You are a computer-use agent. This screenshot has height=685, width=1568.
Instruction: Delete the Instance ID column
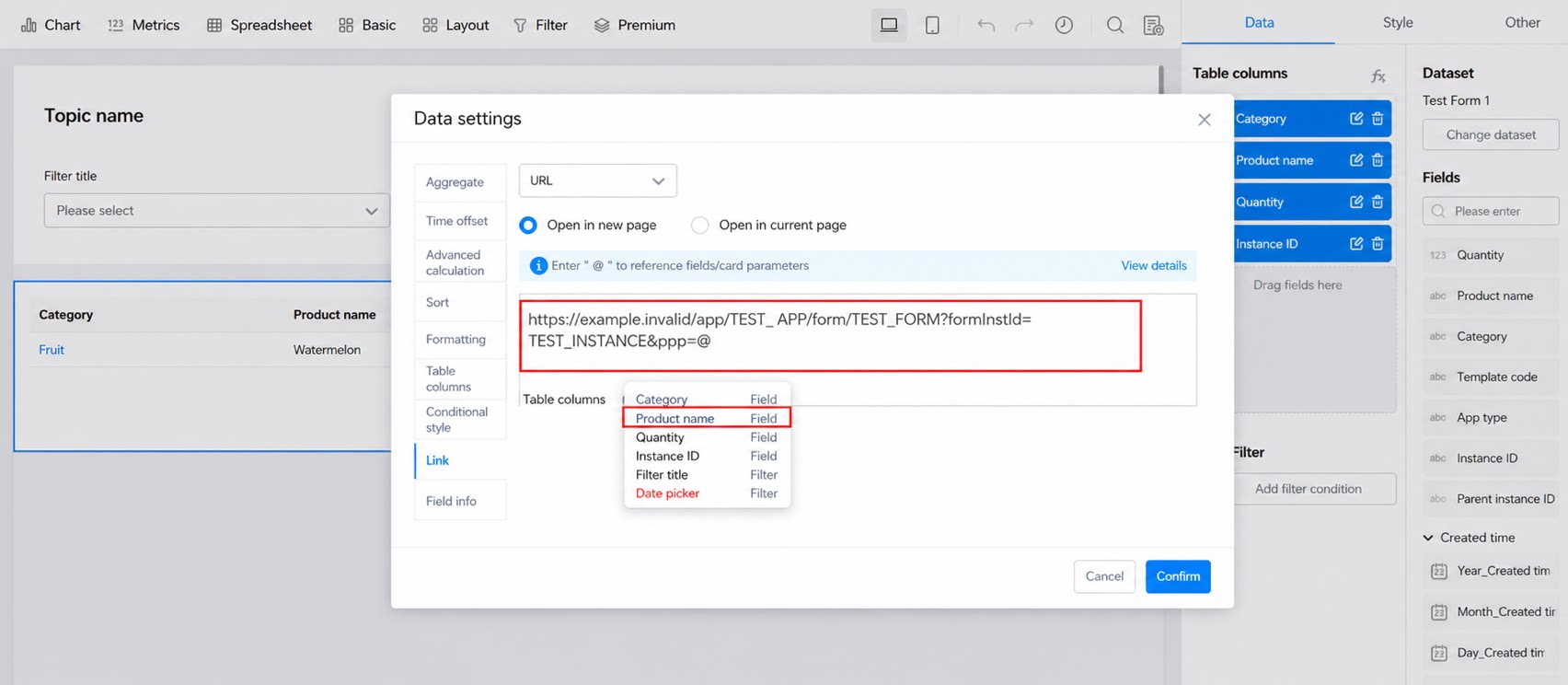[x=1378, y=244]
